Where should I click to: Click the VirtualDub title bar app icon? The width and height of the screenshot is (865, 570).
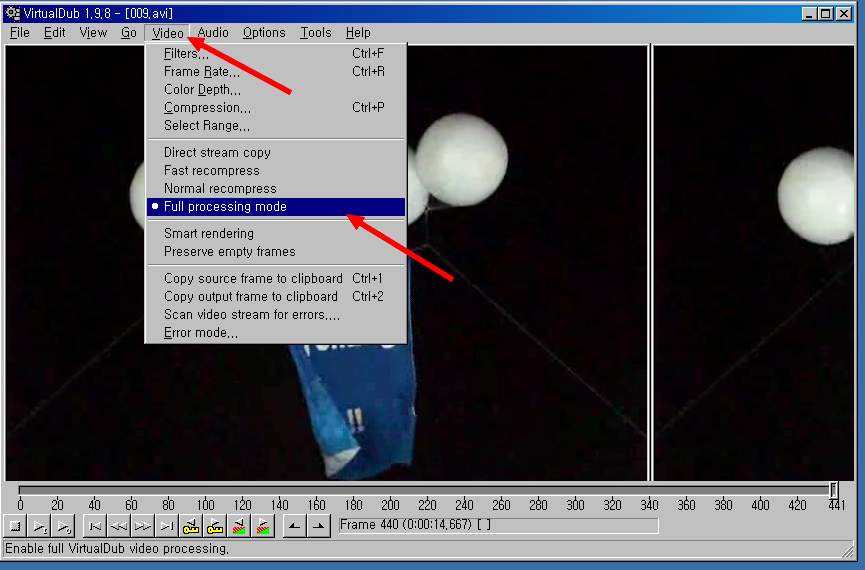pyautogui.click(x=12, y=13)
